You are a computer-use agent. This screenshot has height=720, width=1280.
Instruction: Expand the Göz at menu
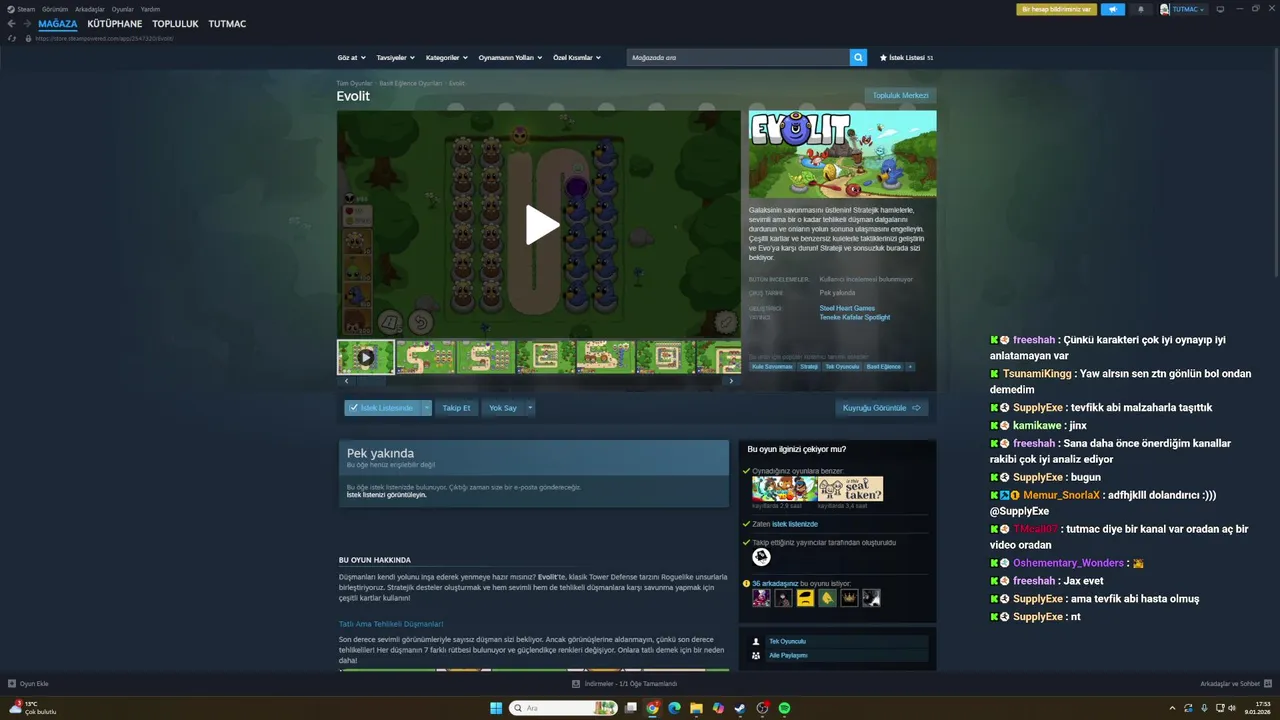tap(352, 58)
